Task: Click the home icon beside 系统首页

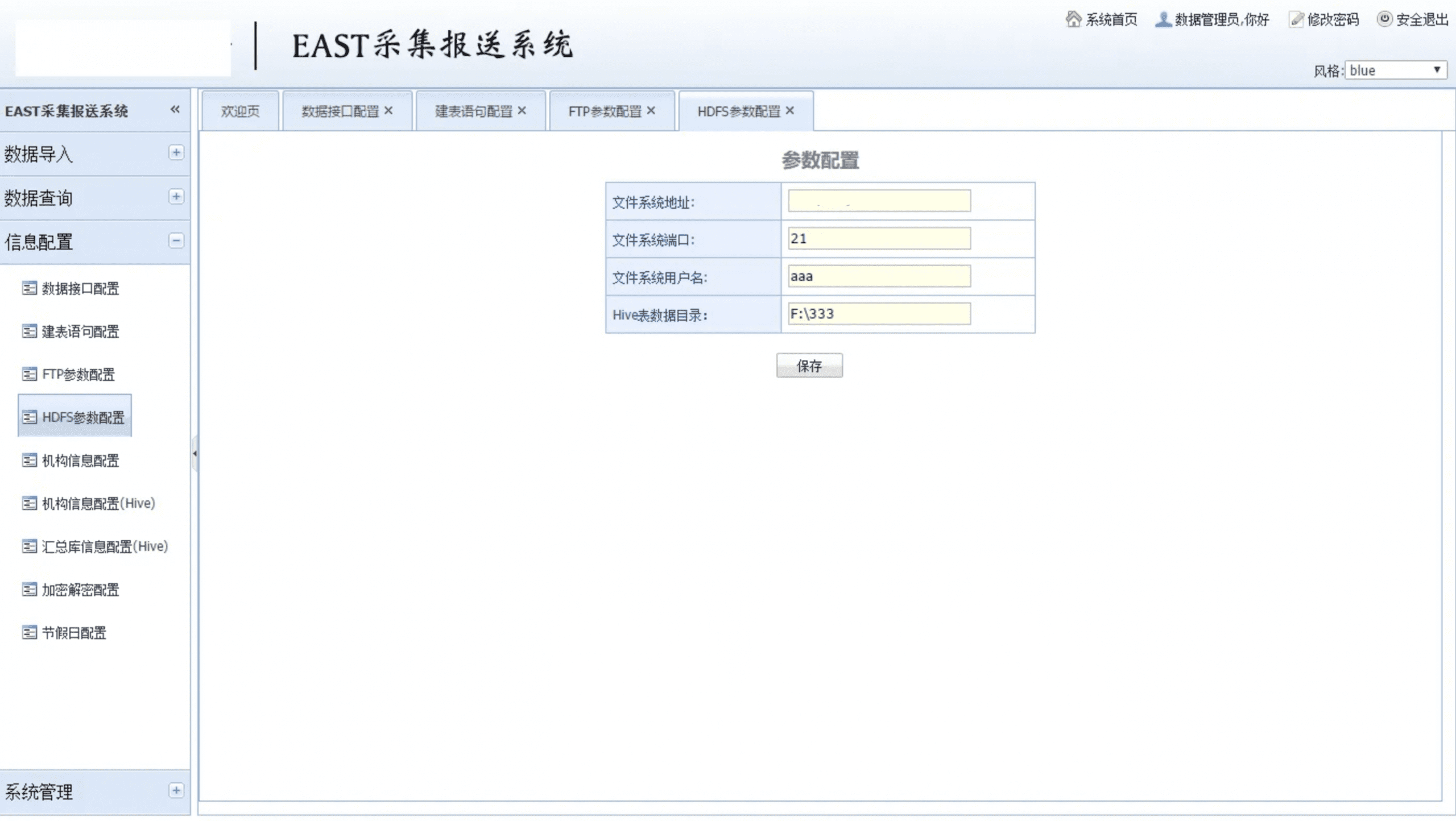Action: click(x=1073, y=19)
